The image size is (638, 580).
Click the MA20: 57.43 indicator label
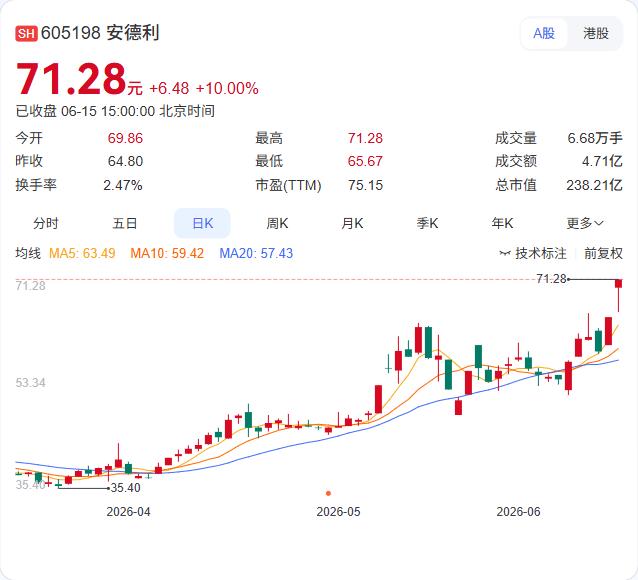pos(256,254)
